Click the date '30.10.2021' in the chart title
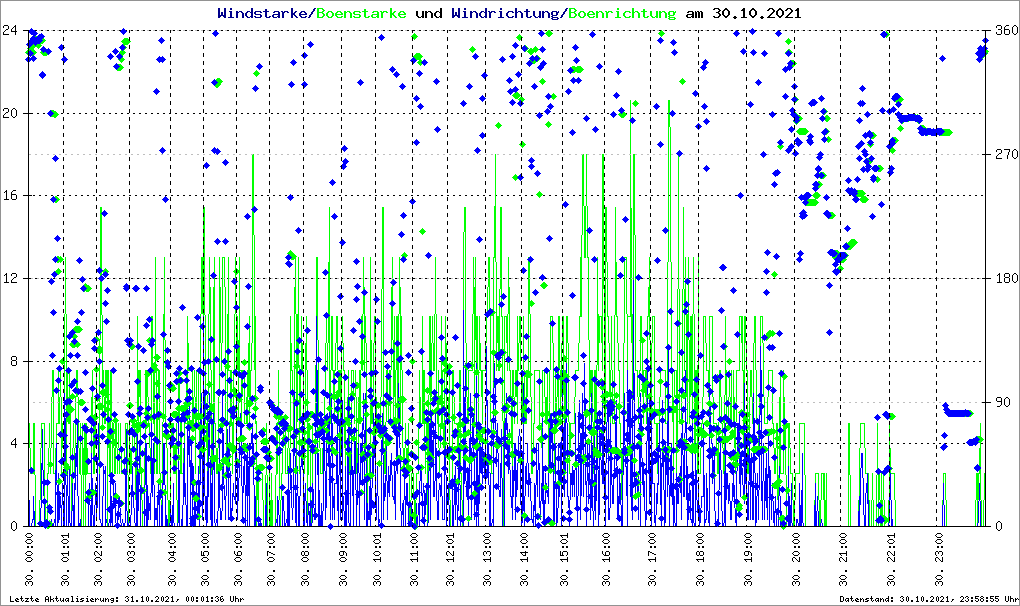The height and width of the screenshot is (606, 1020). pyautogui.click(x=755, y=13)
